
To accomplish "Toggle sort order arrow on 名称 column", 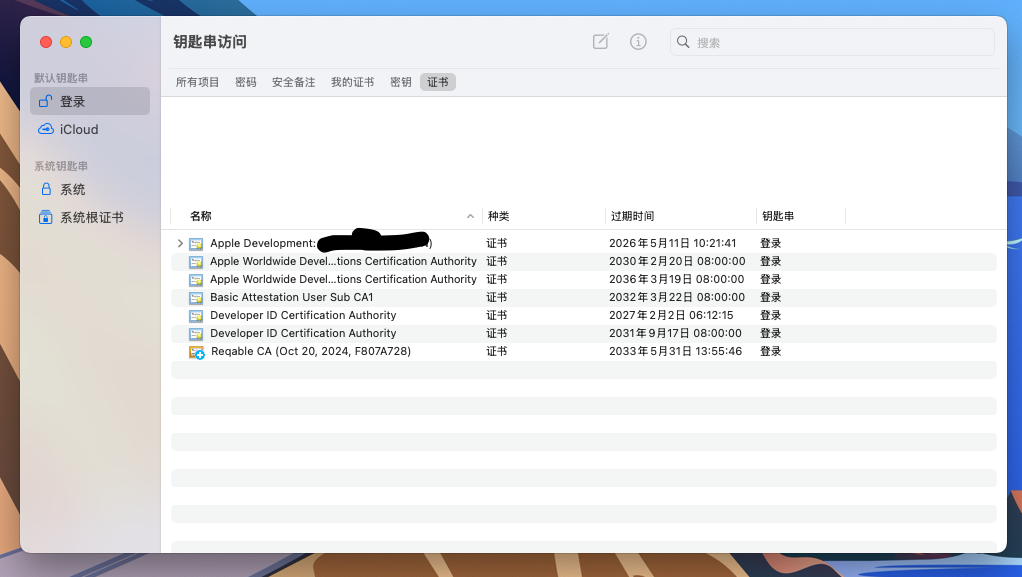I will (x=470, y=216).
